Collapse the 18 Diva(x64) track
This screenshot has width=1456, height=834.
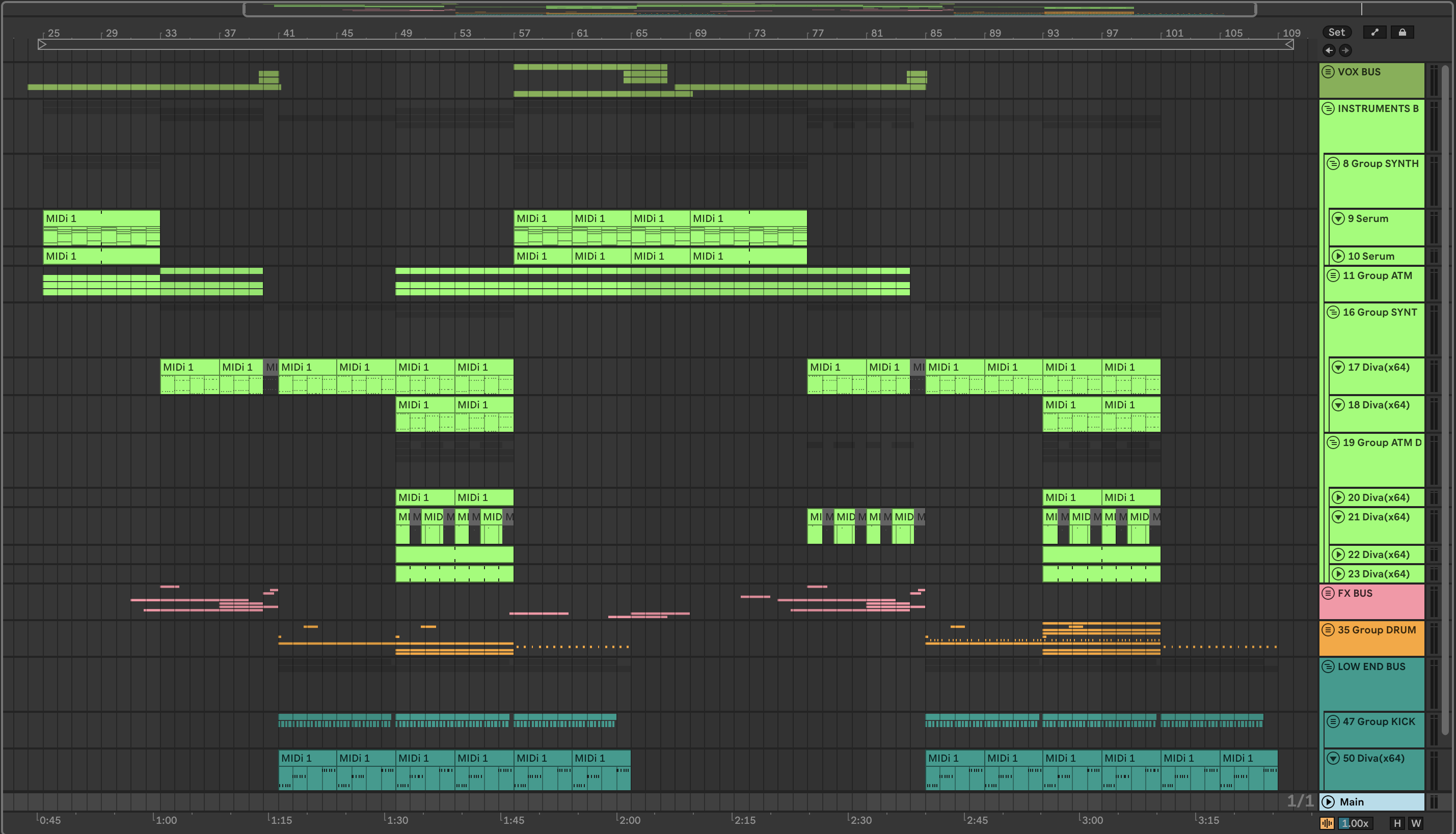tap(1338, 405)
